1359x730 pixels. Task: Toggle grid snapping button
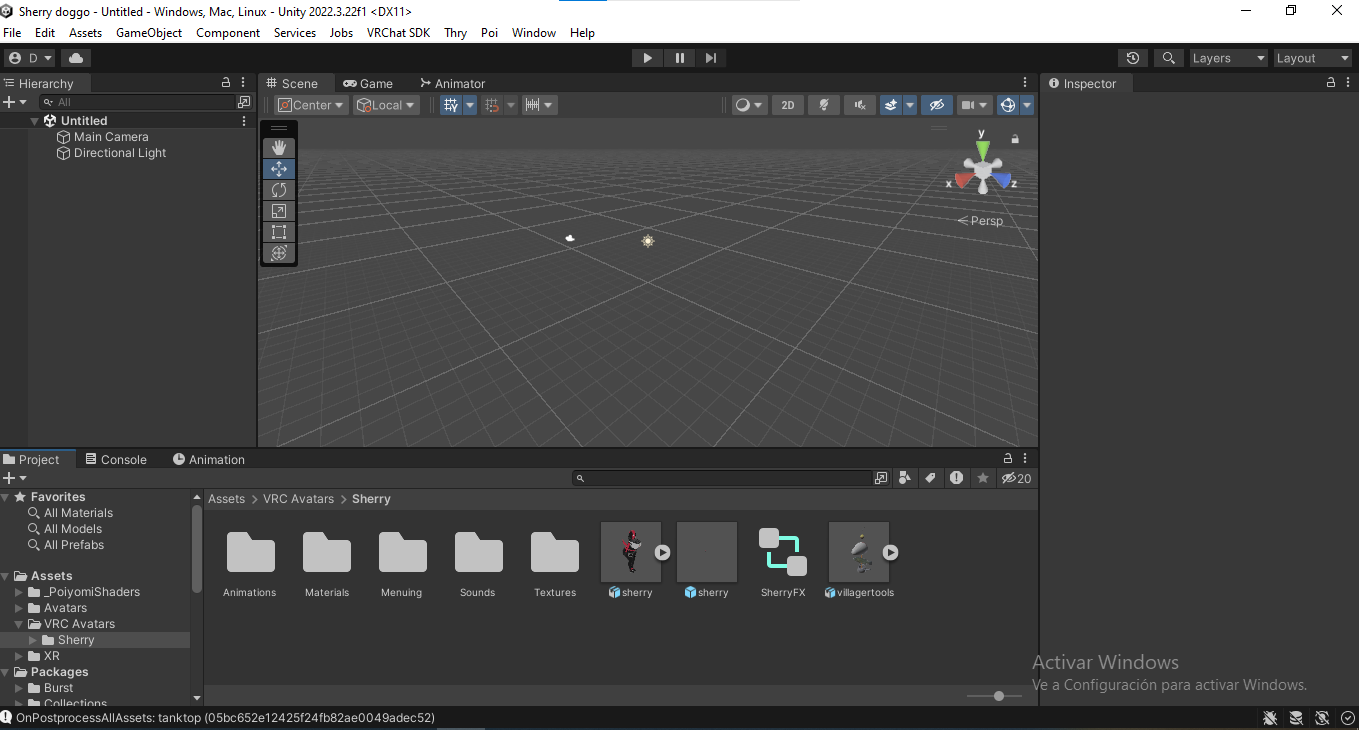(x=491, y=105)
